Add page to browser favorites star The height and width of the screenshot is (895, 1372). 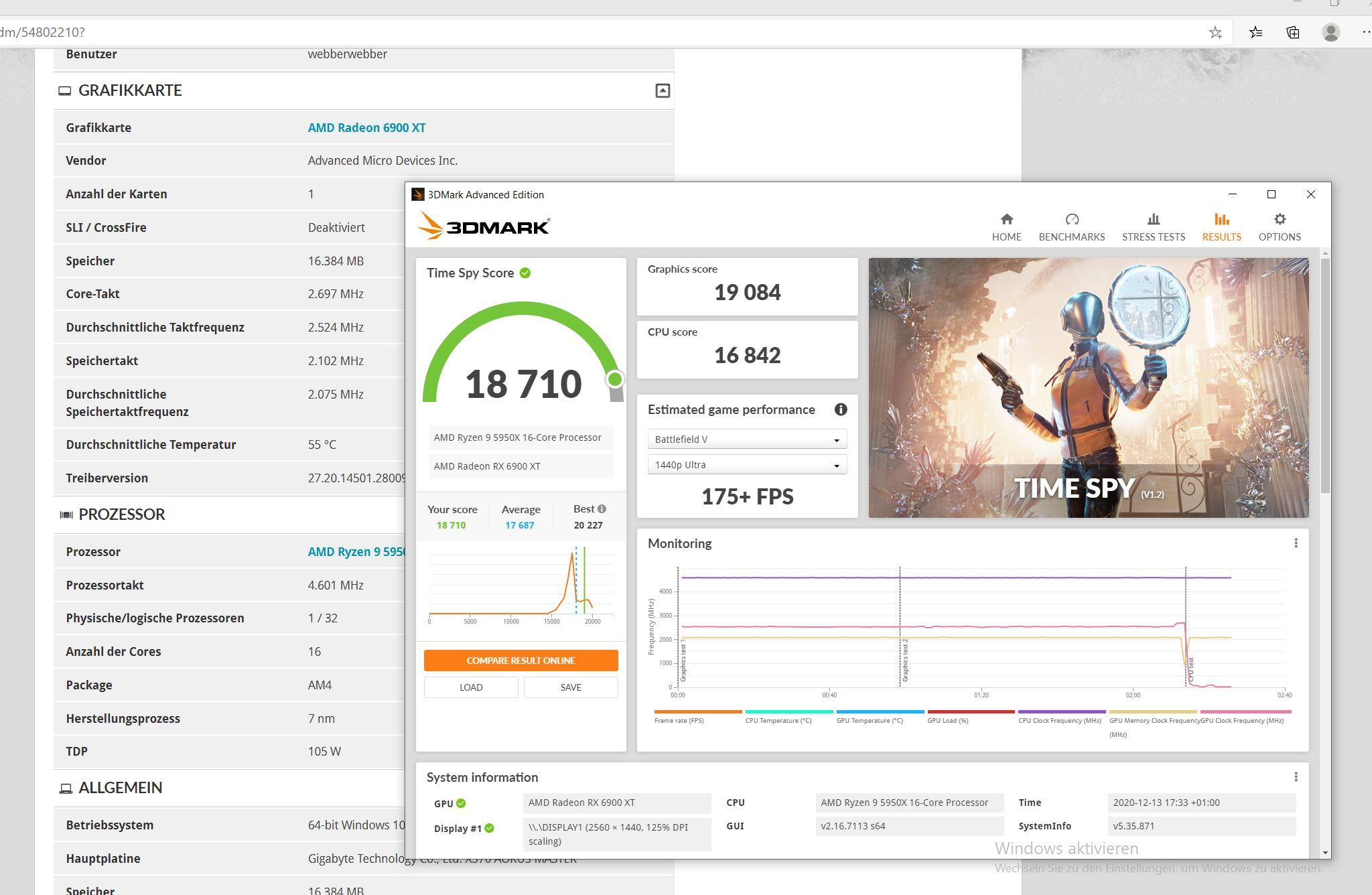1215,32
